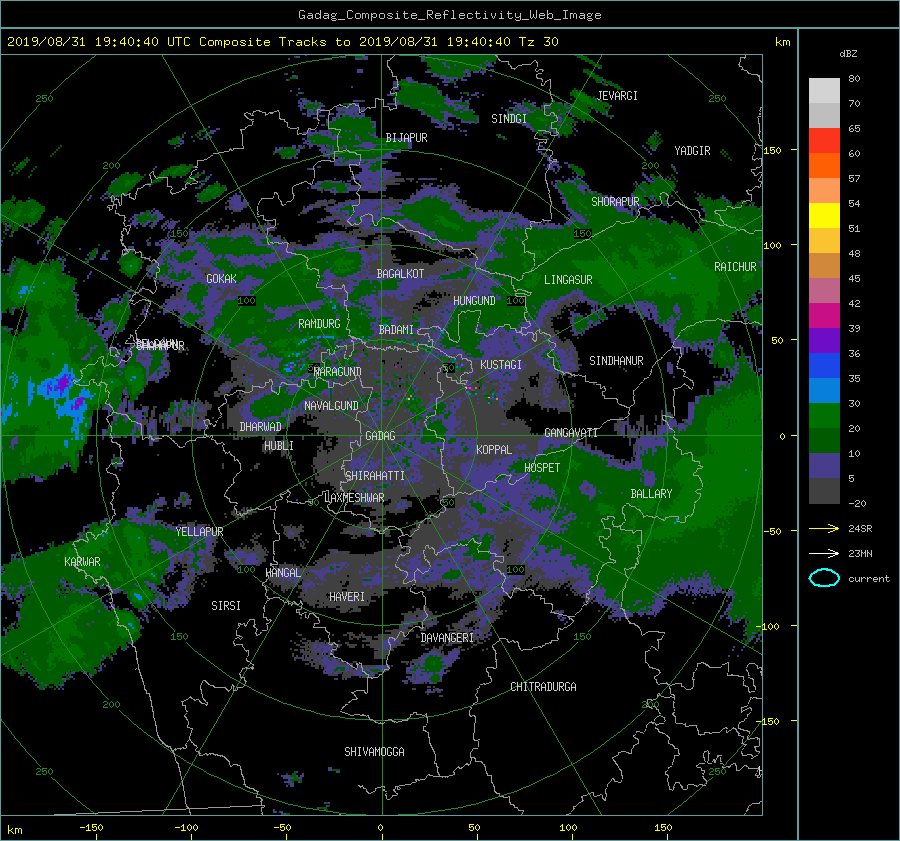Click the BALLARY label on the map
This screenshot has height=841, width=900.
pyautogui.click(x=651, y=494)
